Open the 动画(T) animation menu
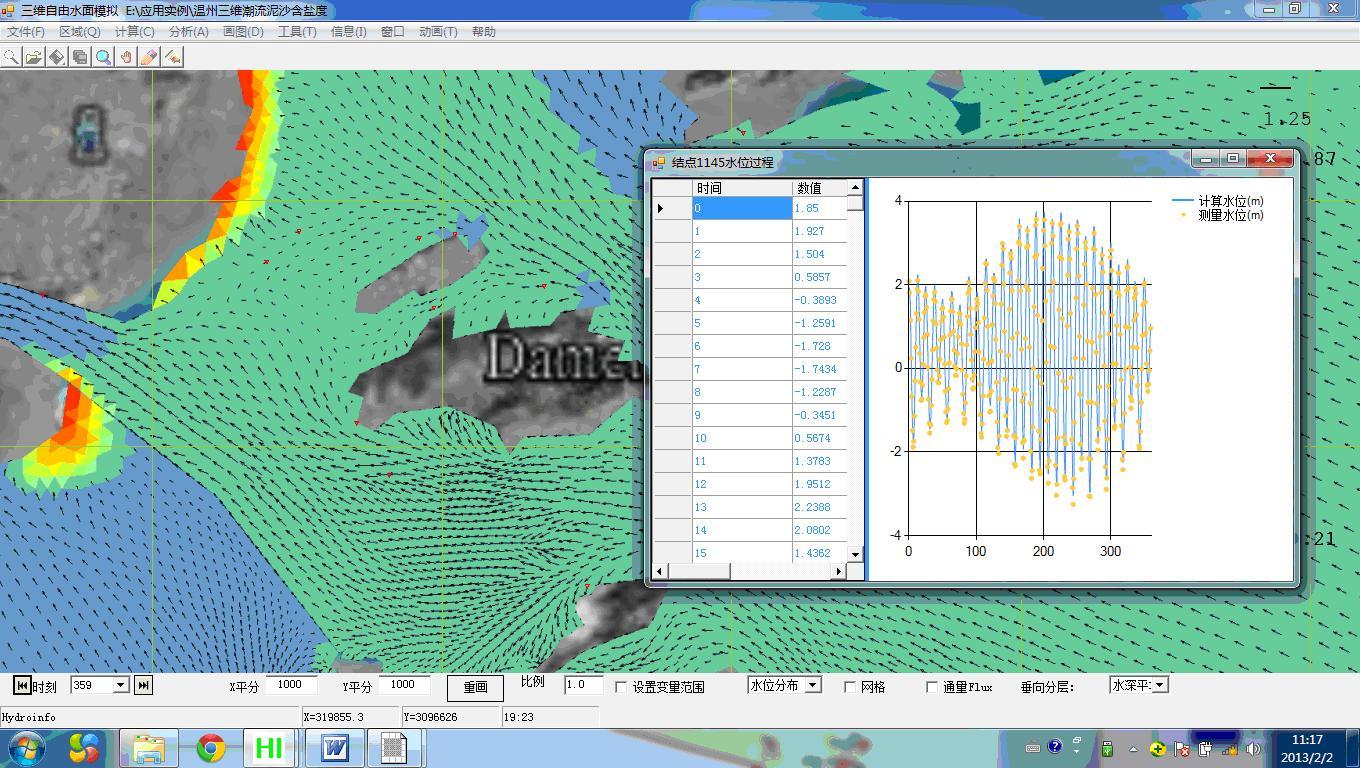The image size is (1360, 768). pos(438,31)
